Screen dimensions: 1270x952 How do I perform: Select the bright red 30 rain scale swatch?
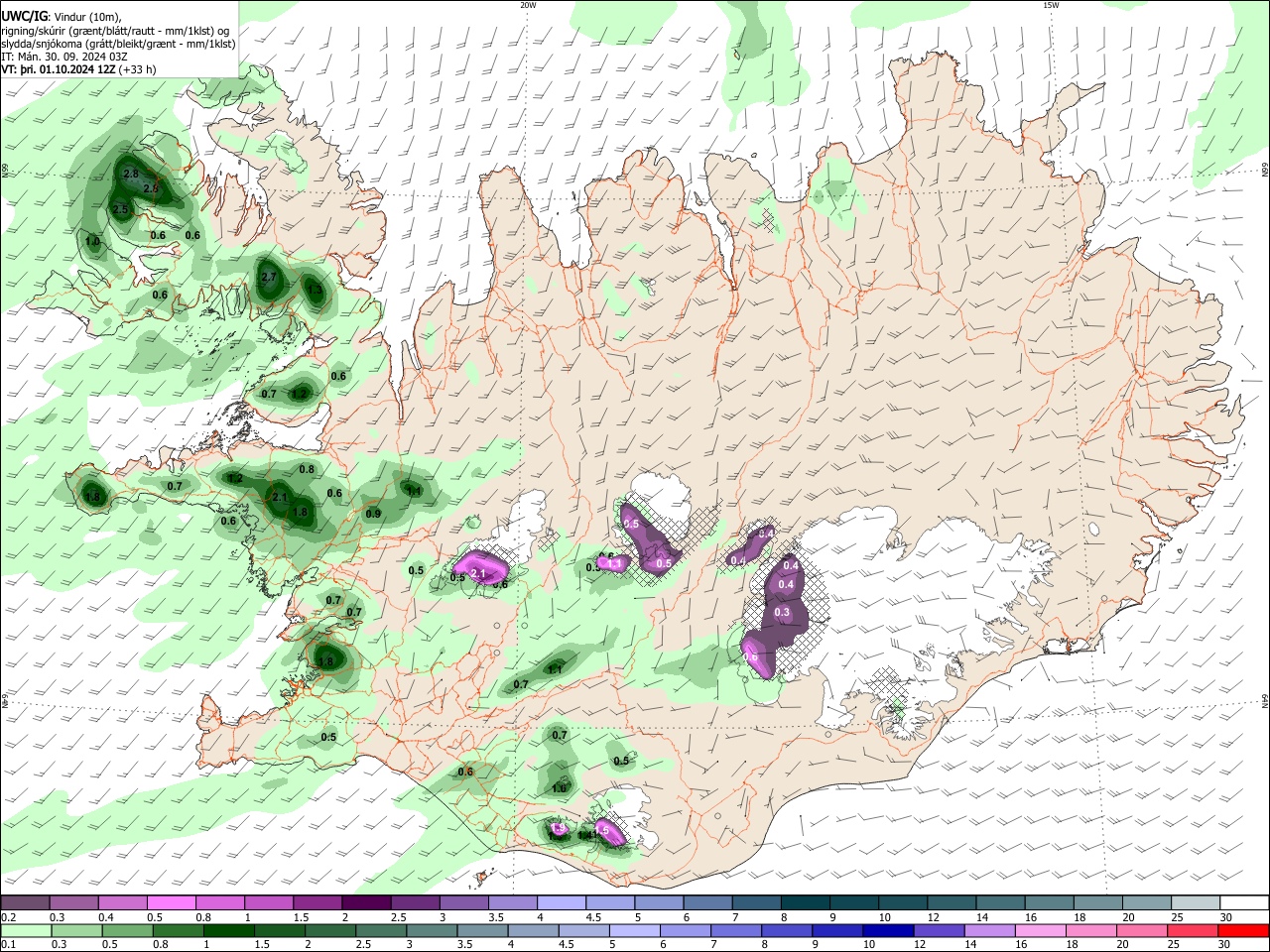(1243, 930)
